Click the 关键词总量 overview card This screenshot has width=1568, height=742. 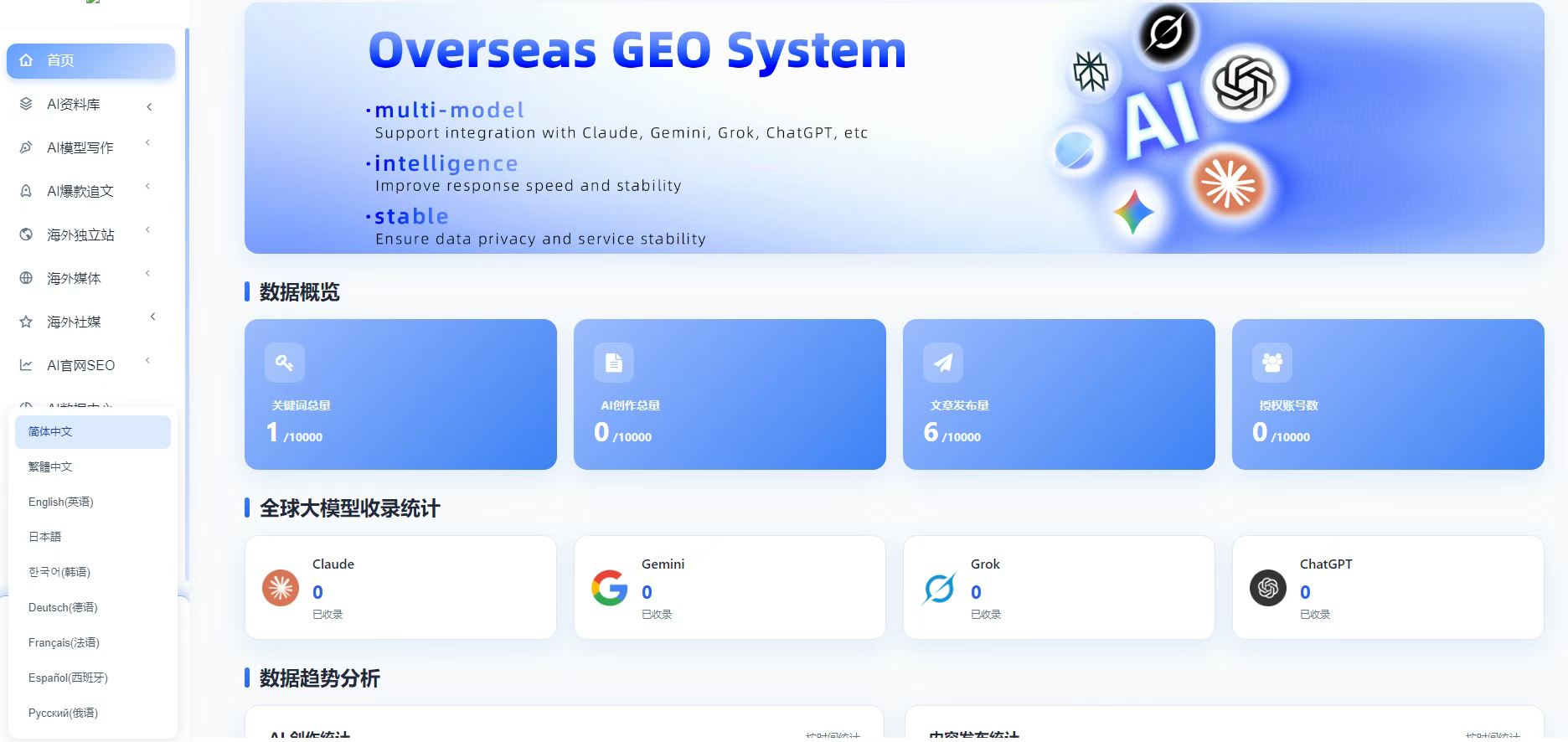pyautogui.click(x=400, y=394)
